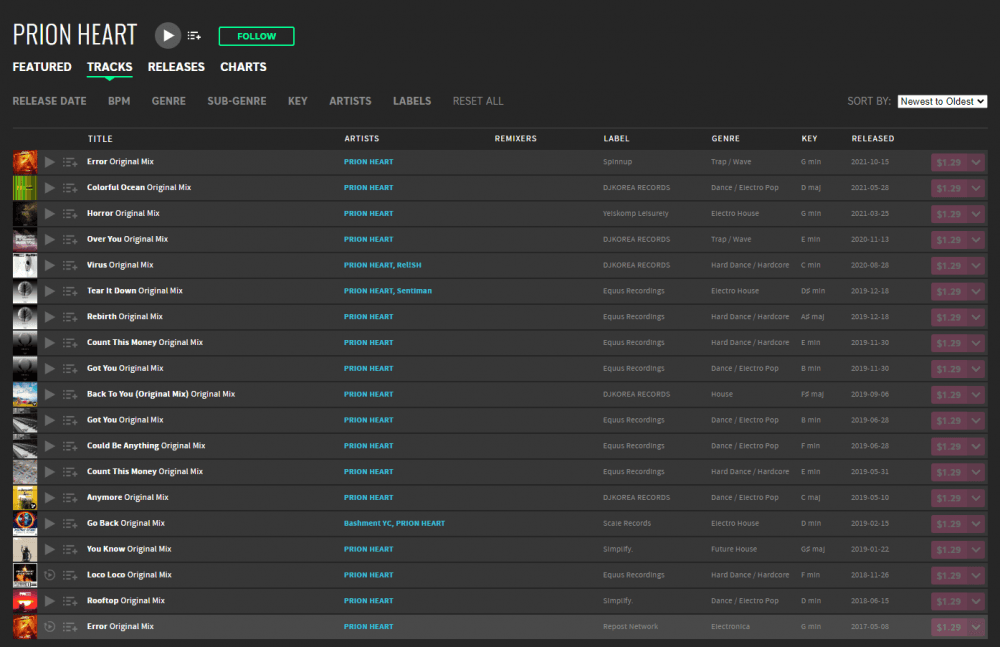The image size is (1000, 647).
Task: Open the Sort By dropdown
Action: pyautogui.click(x=942, y=101)
